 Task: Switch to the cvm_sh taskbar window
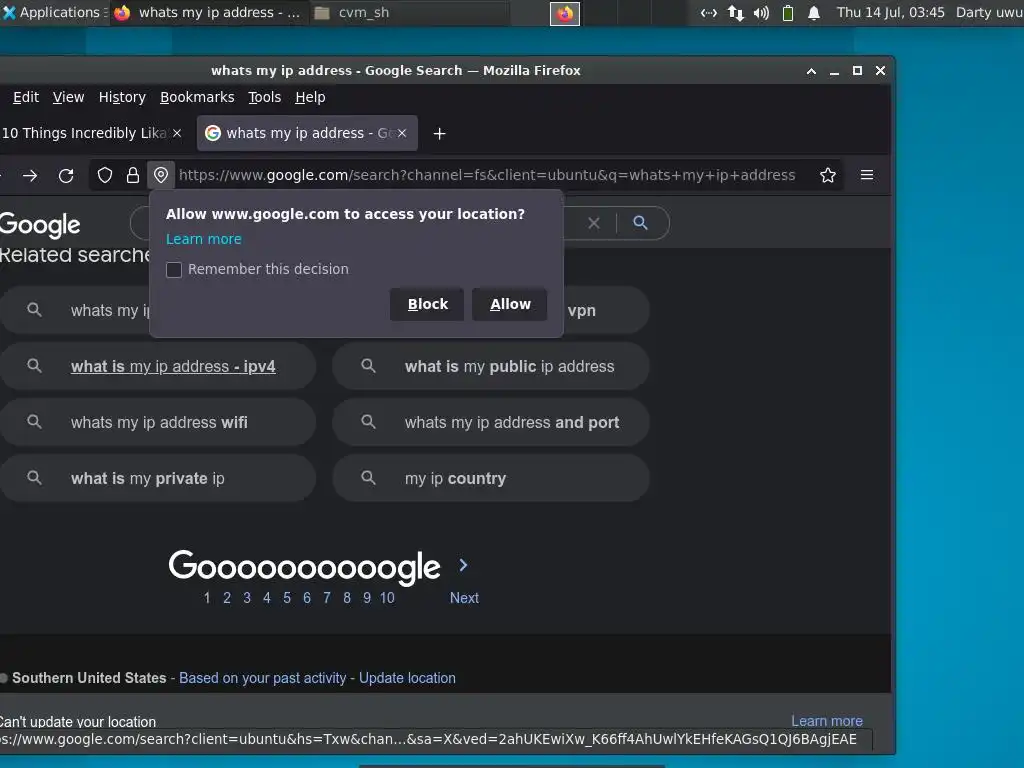coord(408,12)
